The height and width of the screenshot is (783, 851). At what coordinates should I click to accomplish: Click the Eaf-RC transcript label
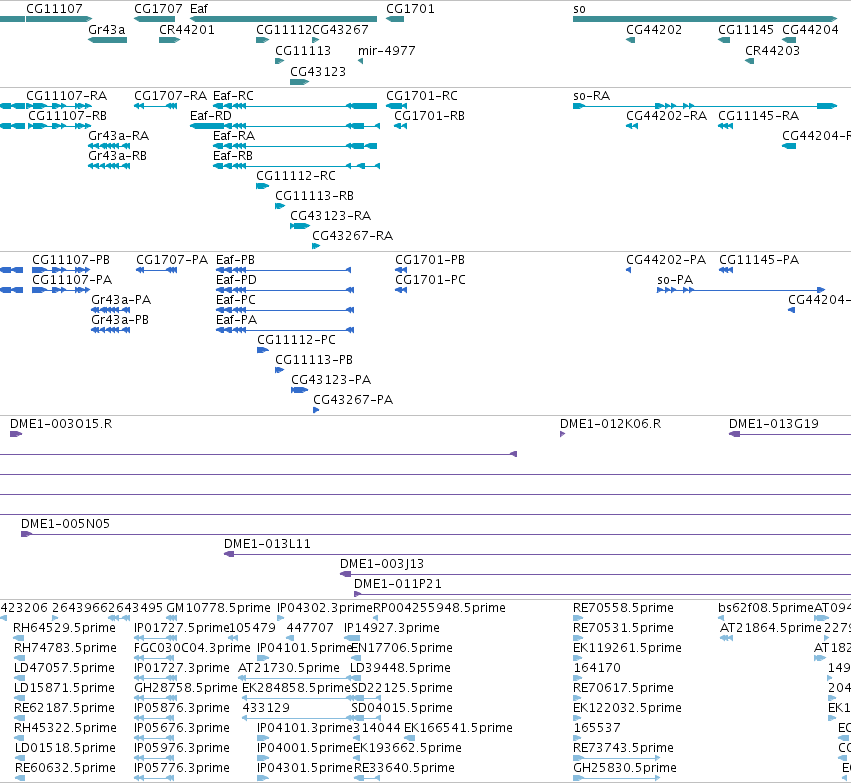(x=233, y=96)
